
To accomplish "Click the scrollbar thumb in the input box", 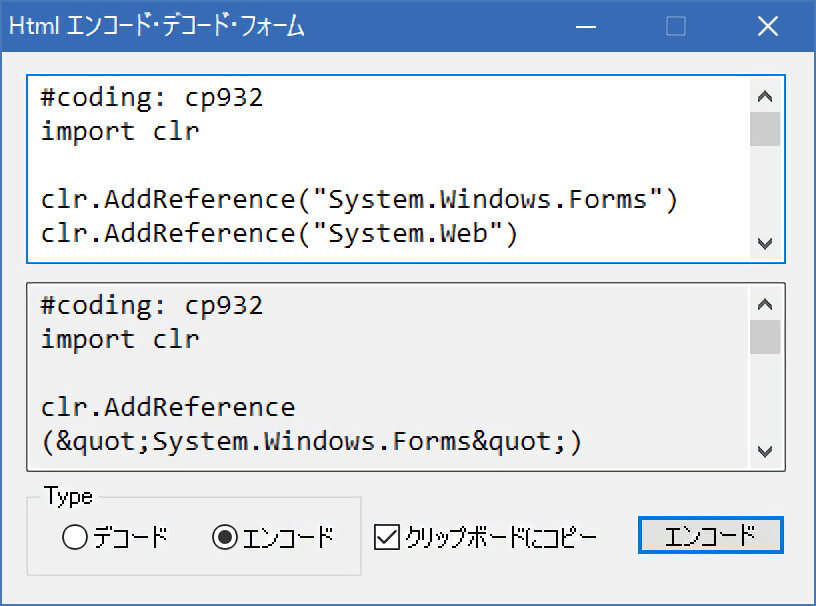I will [765, 130].
